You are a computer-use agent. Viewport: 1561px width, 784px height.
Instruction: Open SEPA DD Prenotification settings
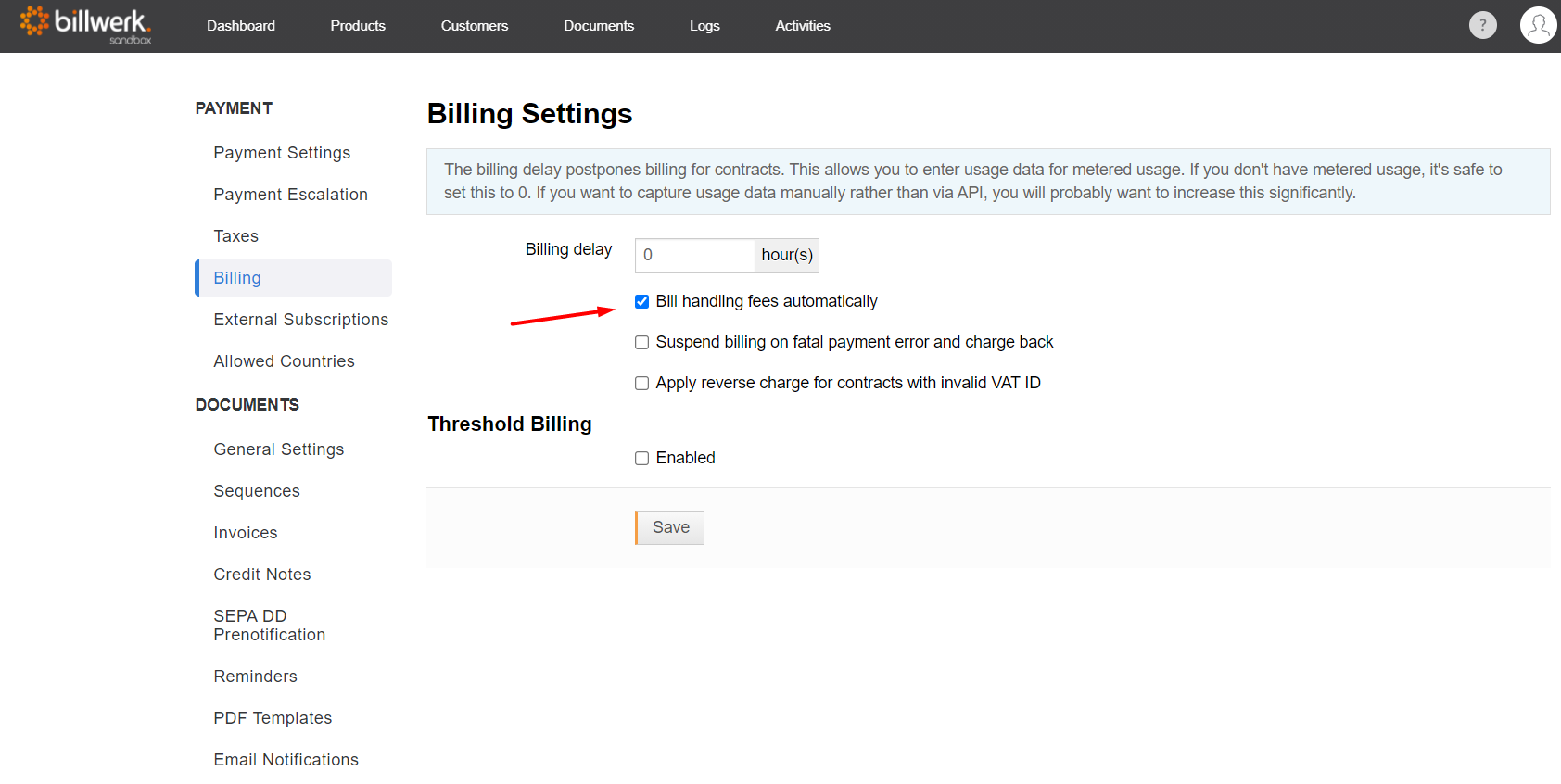coord(269,626)
